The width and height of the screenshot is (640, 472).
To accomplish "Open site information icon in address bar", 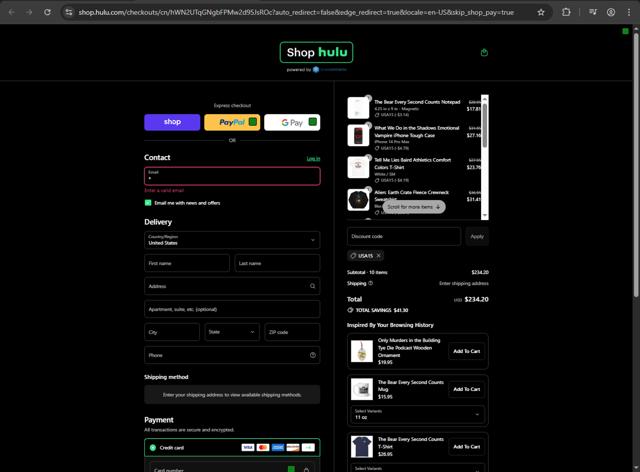I will click(69, 12).
